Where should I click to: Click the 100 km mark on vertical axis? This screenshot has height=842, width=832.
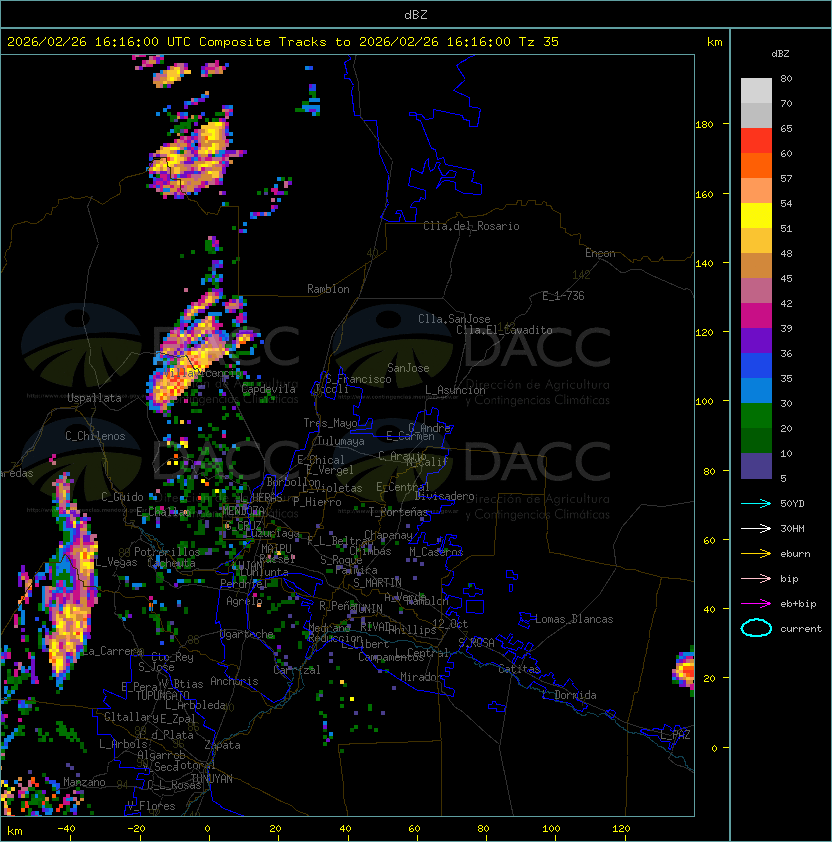704,402
